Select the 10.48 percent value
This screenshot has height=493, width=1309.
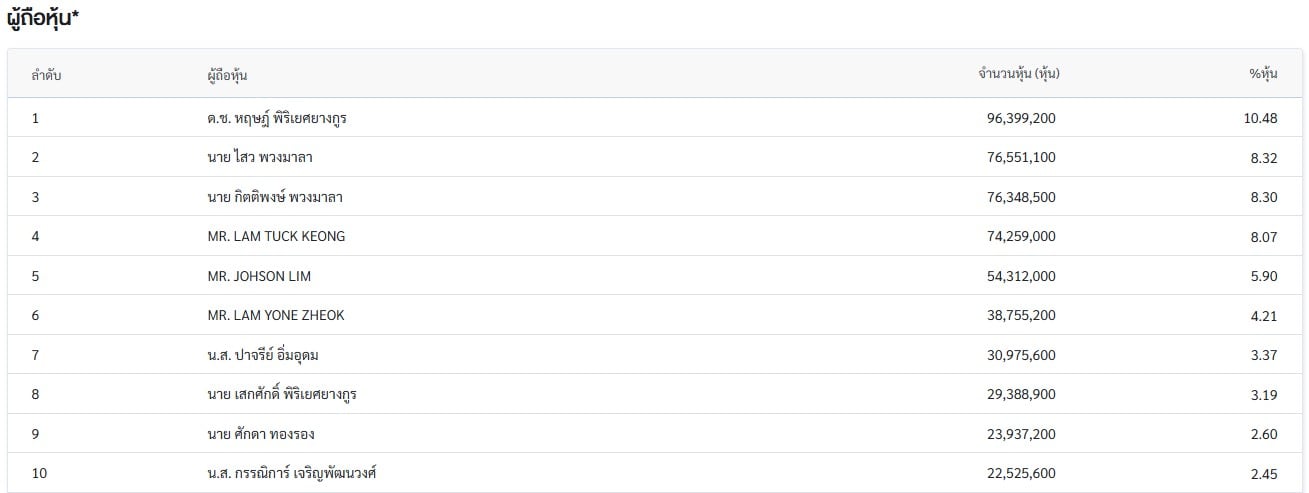click(x=1260, y=118)
